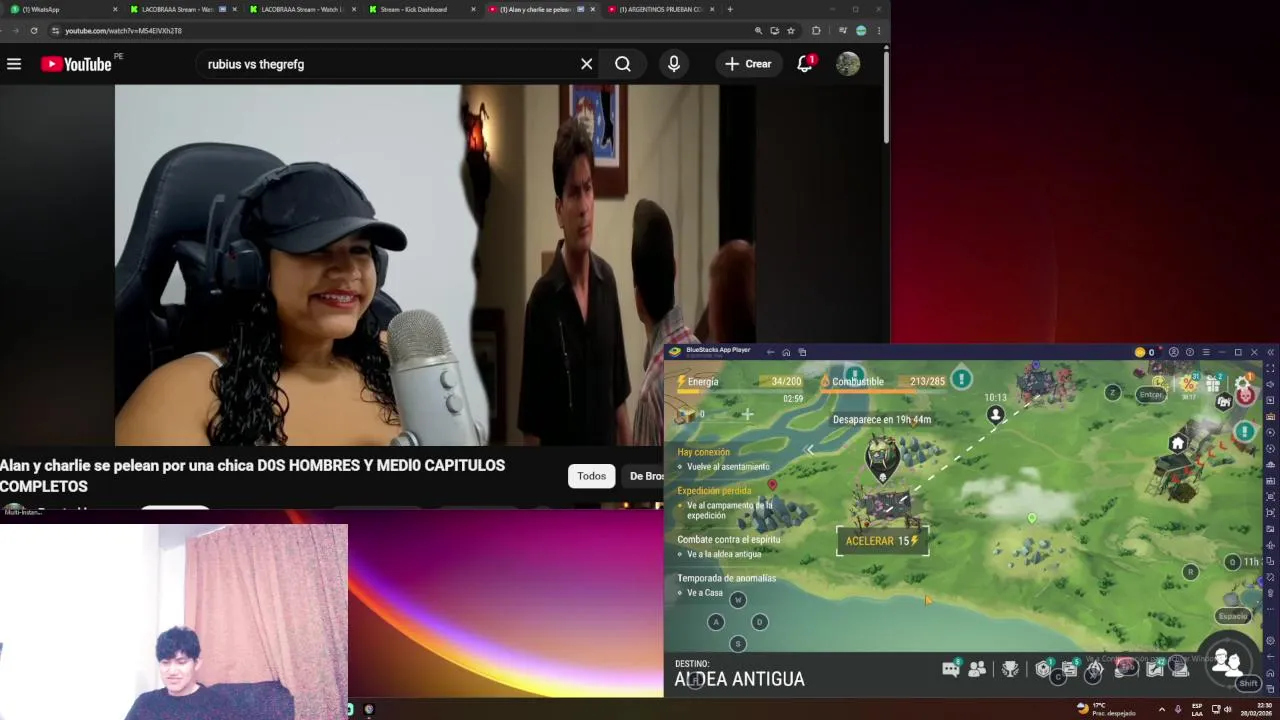Click the YouTube video player

point(435,265)
